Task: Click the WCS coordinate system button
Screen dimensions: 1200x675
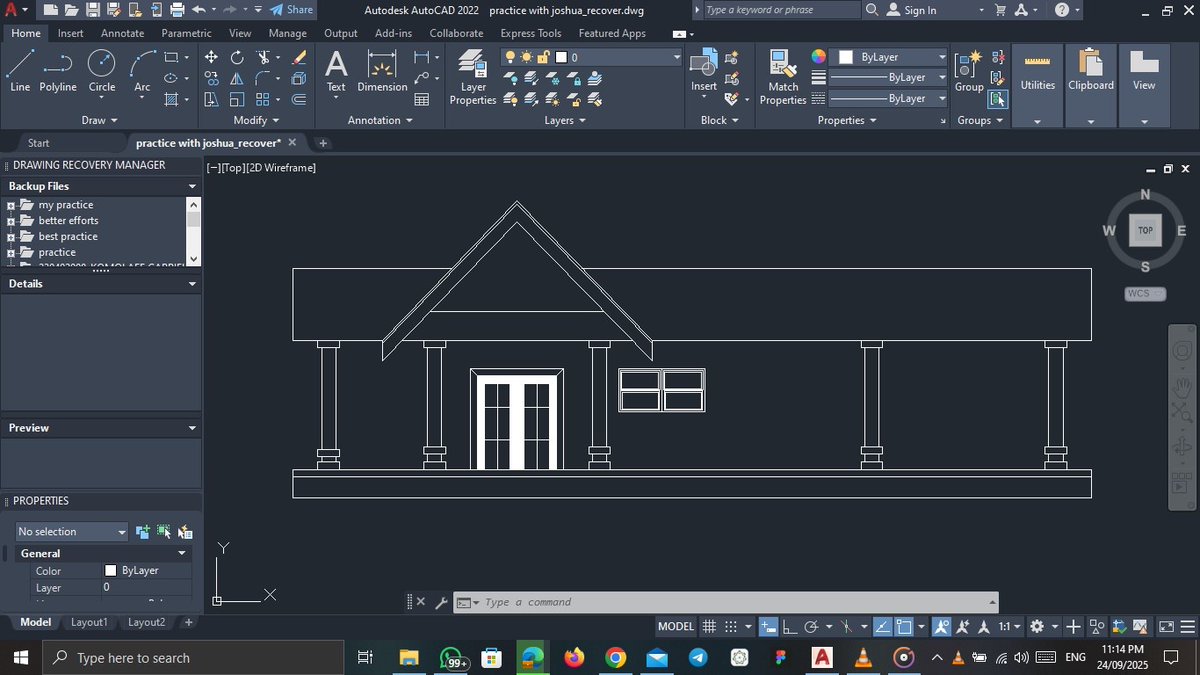Action: pos(1145,294)
